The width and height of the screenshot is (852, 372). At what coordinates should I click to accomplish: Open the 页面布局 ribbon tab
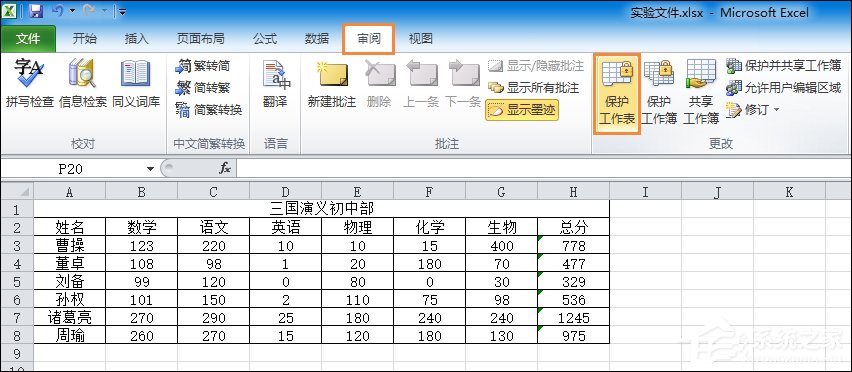pos(201,39)
